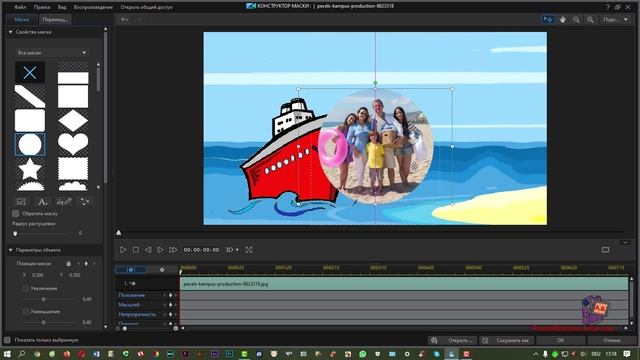Collapse the 'Свойства маски' section
The height and width of the screenshot is (360, 640).
pyautogui.click(x=11, y=32)
